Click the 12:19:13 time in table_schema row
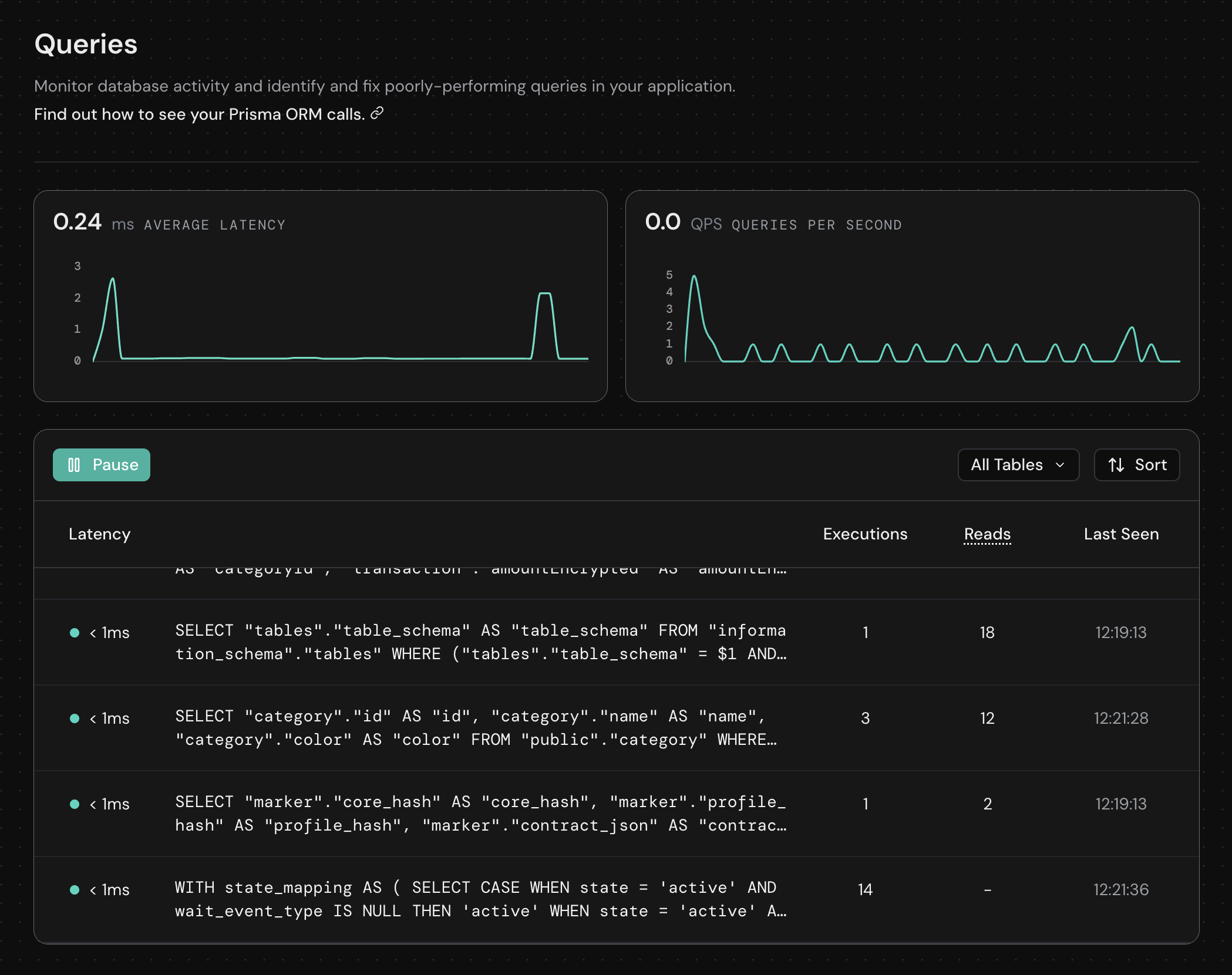 pyautogui.click(x=1121, y=632)
